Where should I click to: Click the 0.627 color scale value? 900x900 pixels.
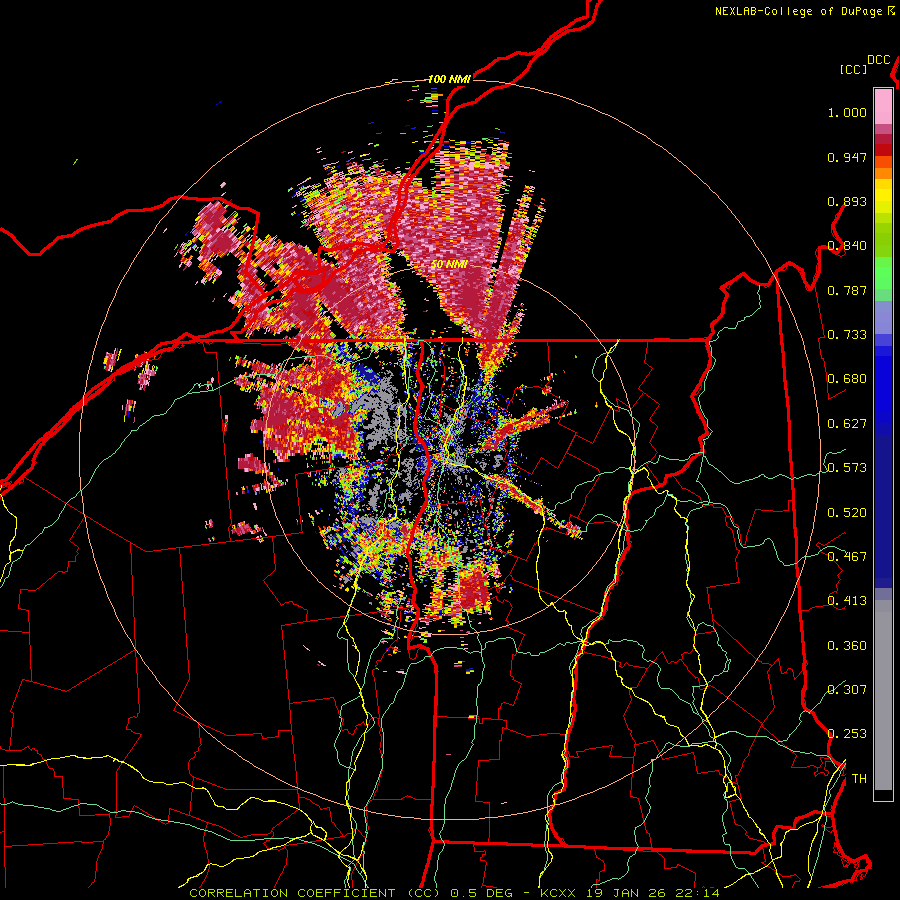[847, 424]
